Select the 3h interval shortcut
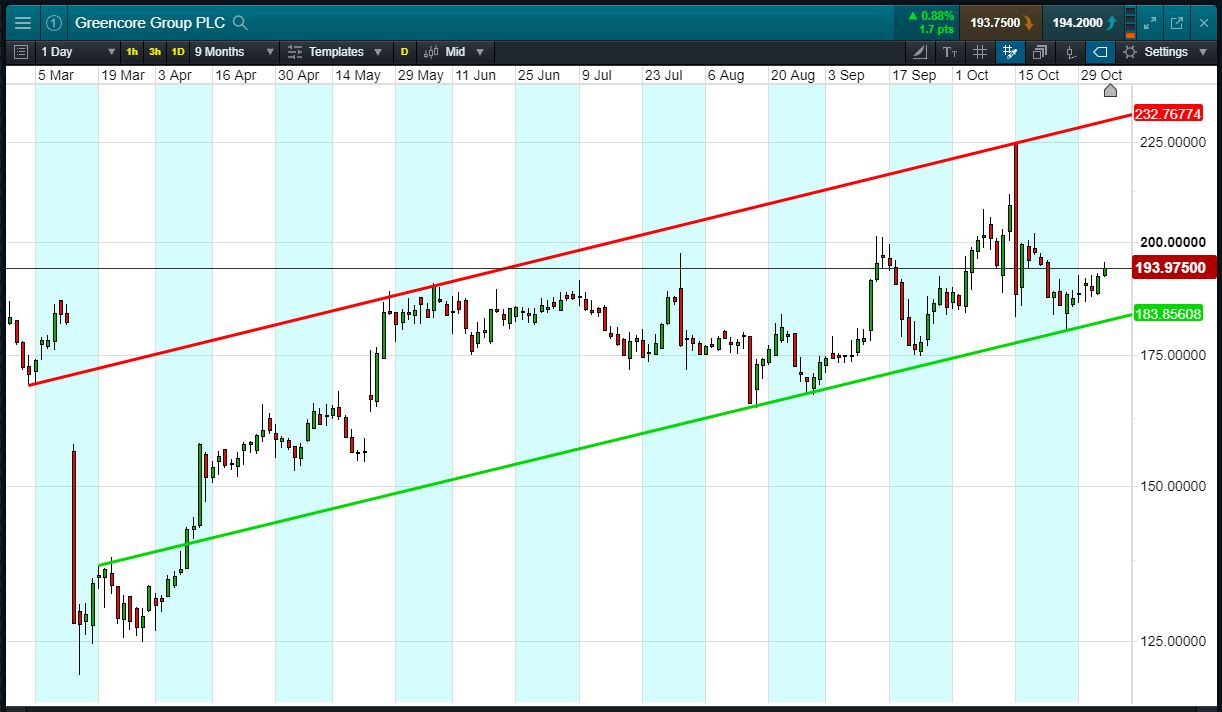The image size is (1222, 712). tap(155, 52)
